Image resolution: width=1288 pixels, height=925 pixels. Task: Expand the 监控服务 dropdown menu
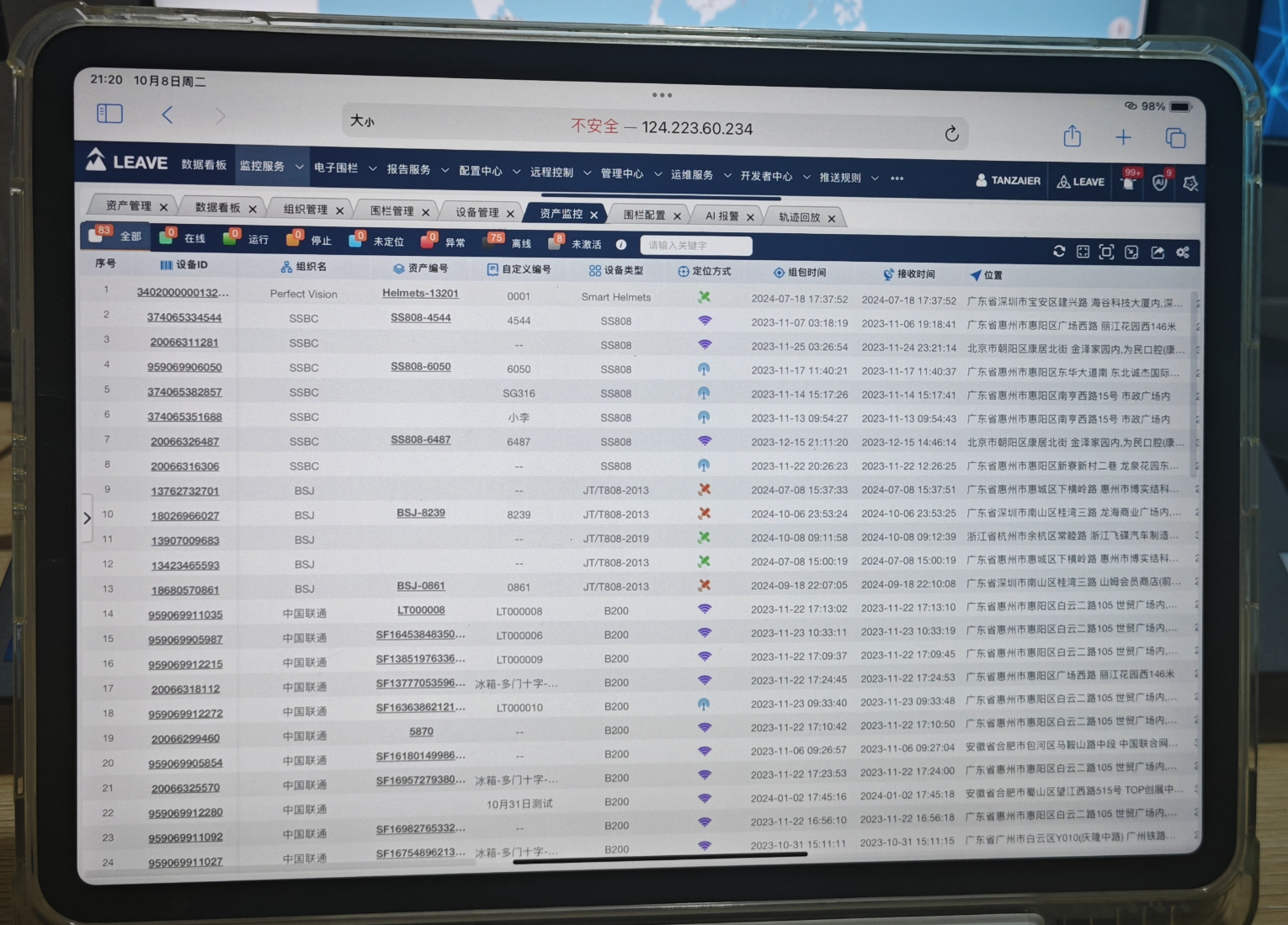tap(271, 166)
